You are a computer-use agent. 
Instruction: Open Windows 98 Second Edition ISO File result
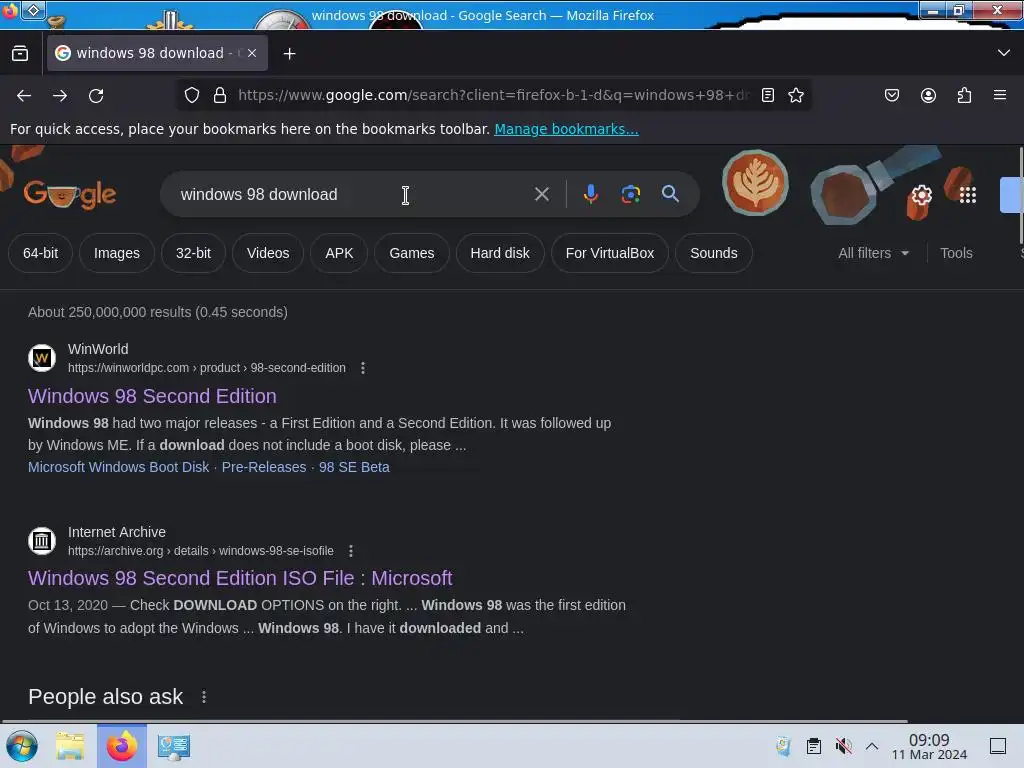(x=240, y=578)
